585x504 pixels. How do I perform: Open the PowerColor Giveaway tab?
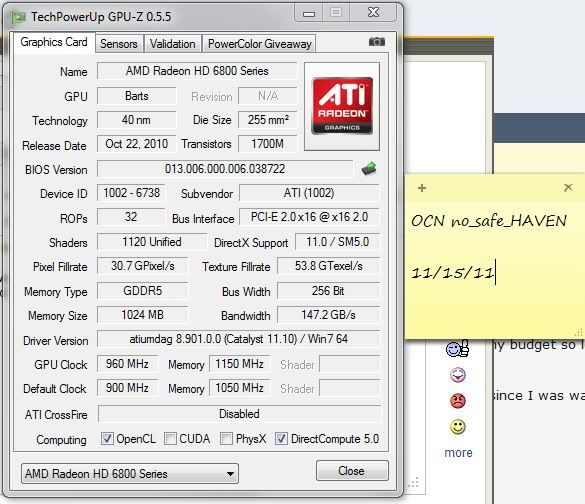(259, 44)
